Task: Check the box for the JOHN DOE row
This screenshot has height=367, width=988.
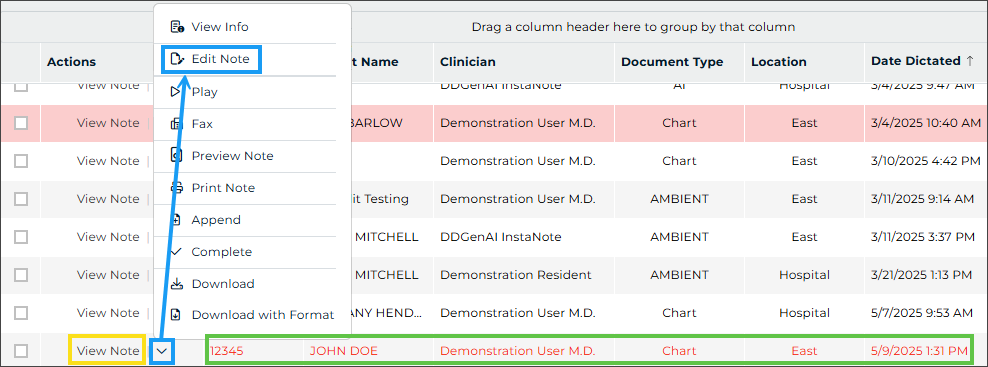Action: [21, 351]
